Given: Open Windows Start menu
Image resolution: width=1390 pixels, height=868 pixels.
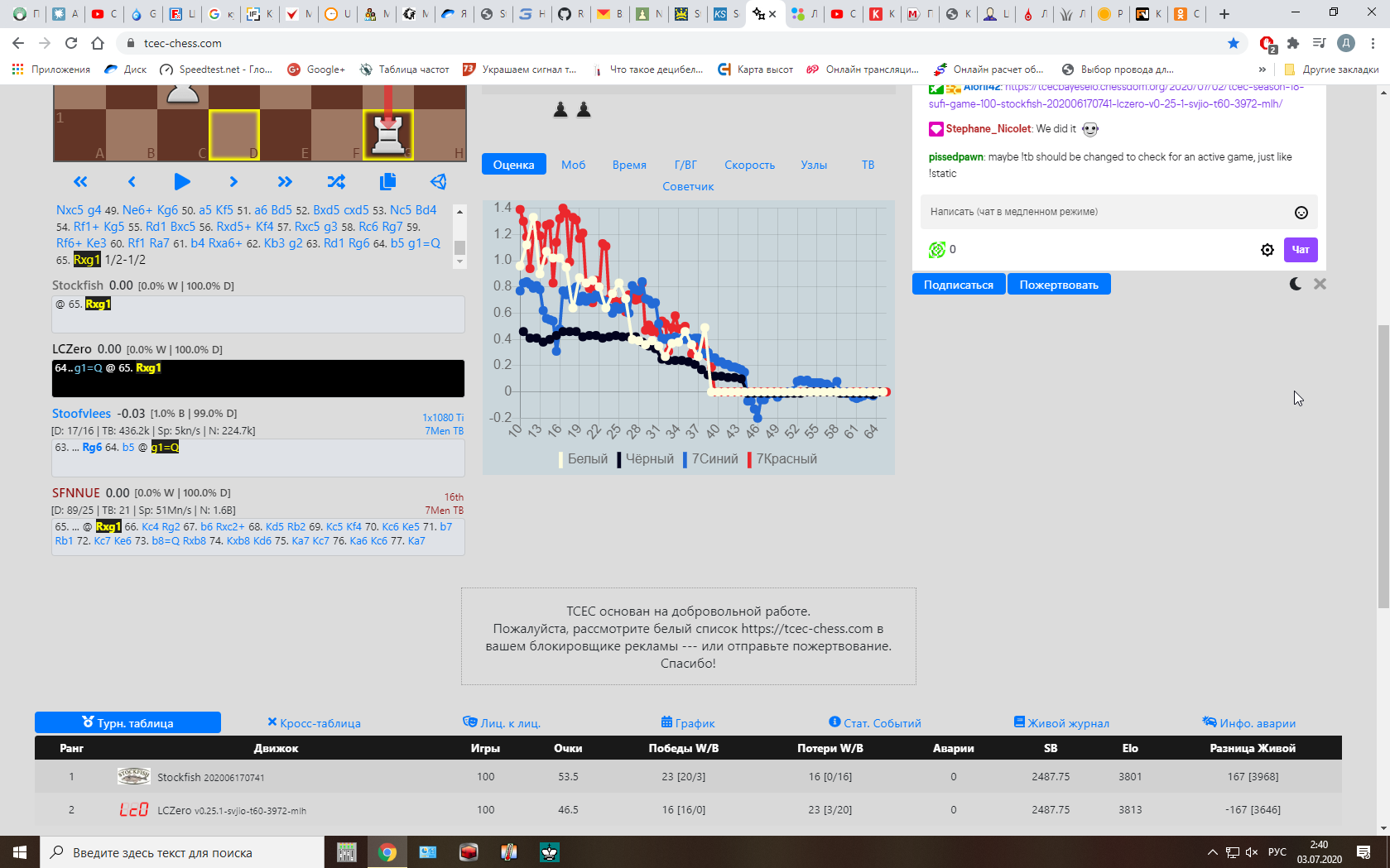Looking at the screenshot, I should (20, 852).
